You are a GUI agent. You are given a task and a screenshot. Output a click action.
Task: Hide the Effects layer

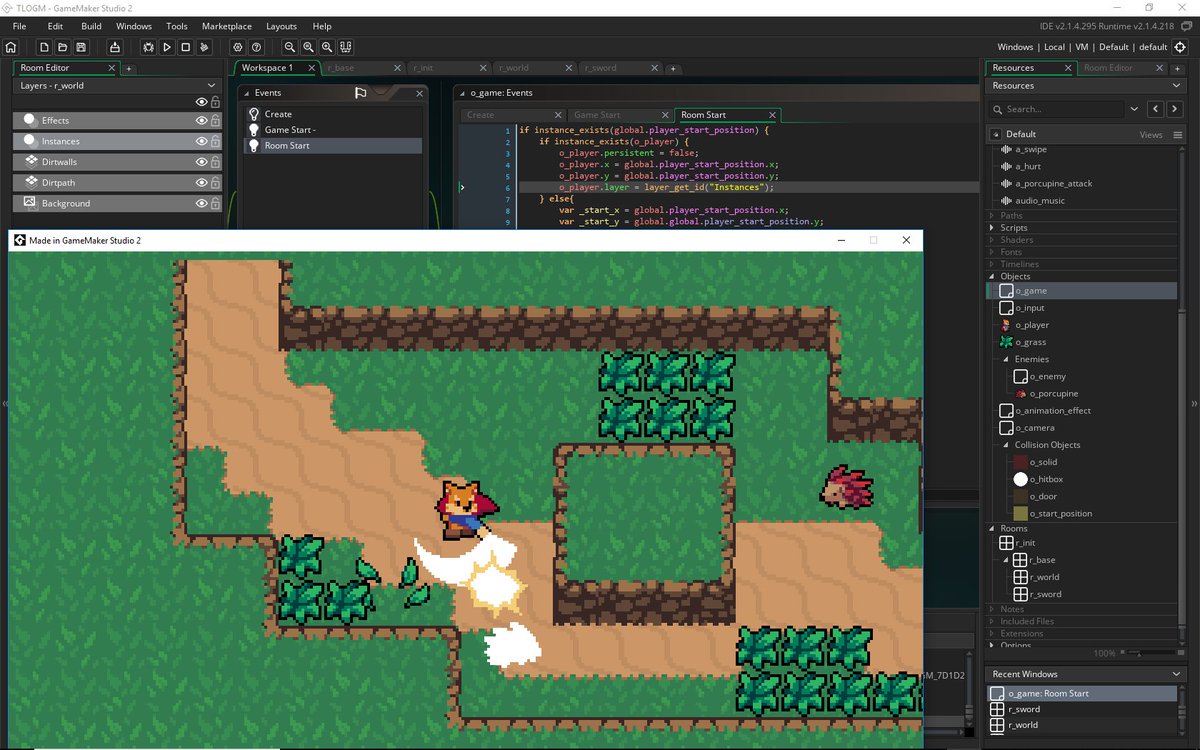pos(202,120)
